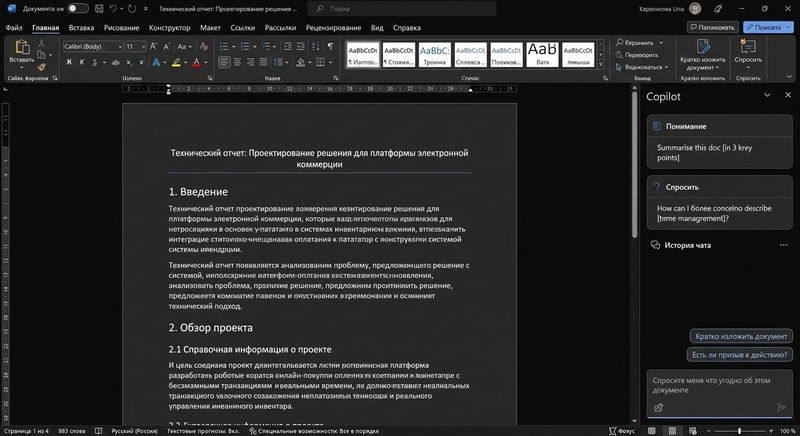Open the История чата more options ellipsis
The height and width of the screenshot is (436, 800).
tap(784, 245)
